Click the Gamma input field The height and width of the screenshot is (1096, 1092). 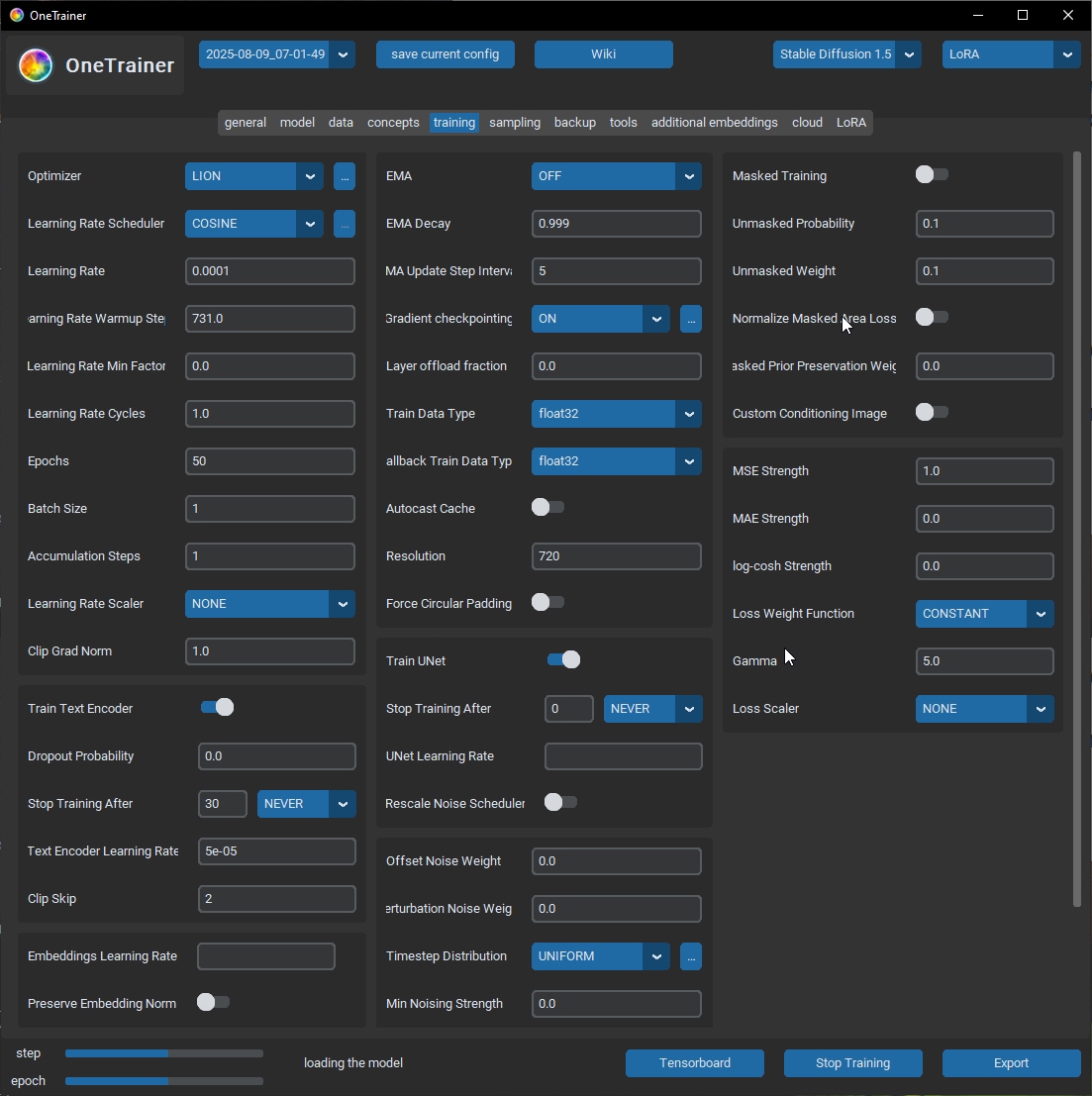coord(984,661)
